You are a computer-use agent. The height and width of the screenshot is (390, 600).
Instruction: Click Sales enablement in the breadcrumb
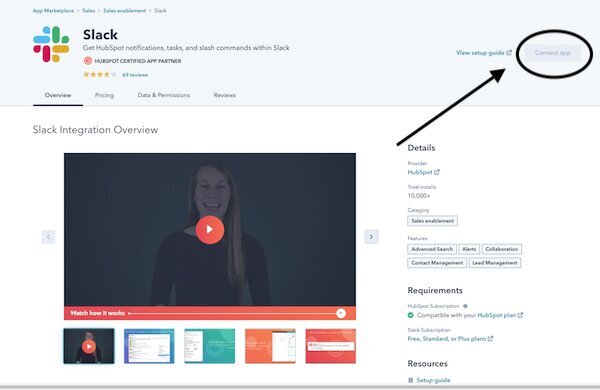pos(124,11)
